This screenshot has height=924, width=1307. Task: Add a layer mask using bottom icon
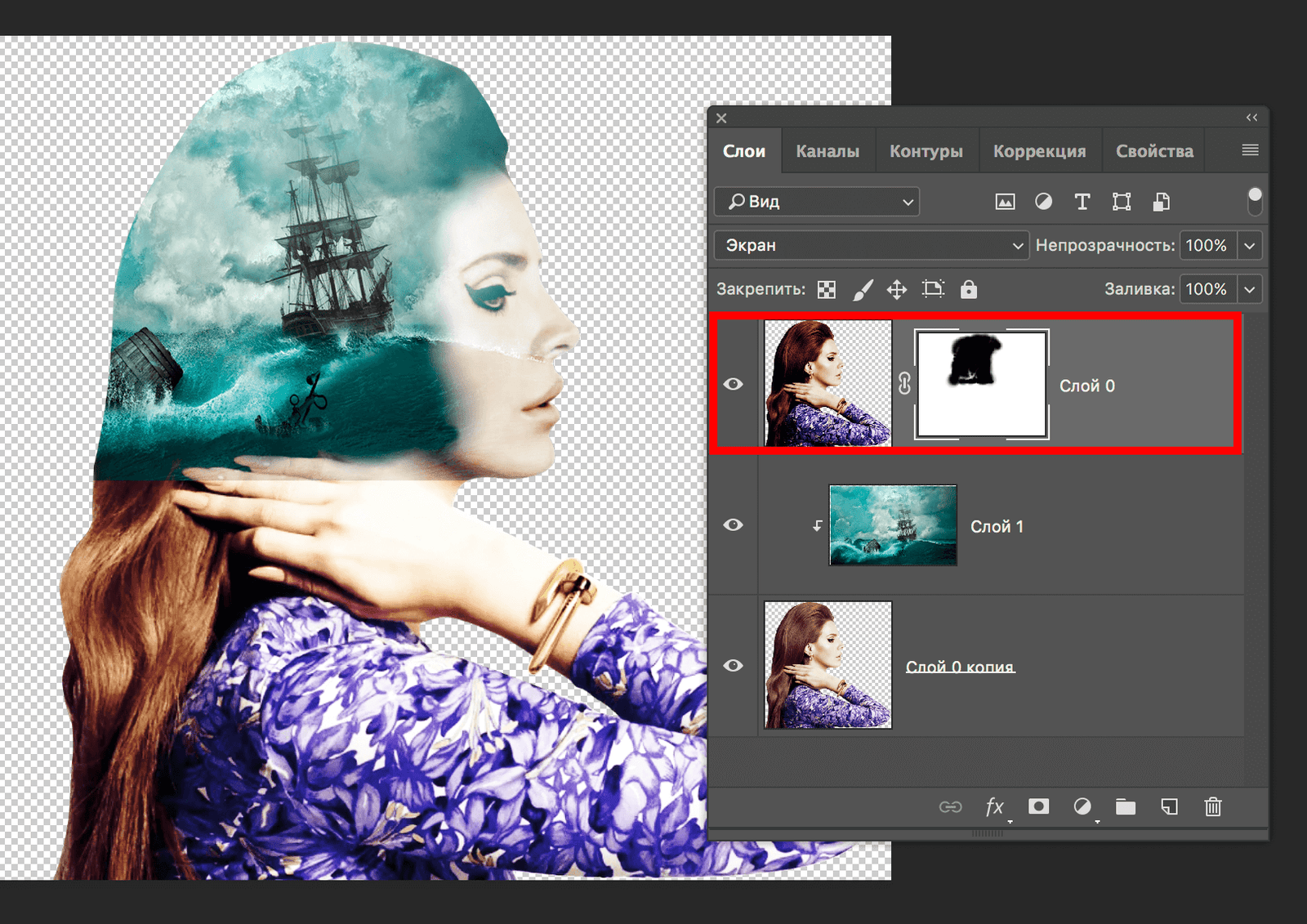pos(1038,806)
